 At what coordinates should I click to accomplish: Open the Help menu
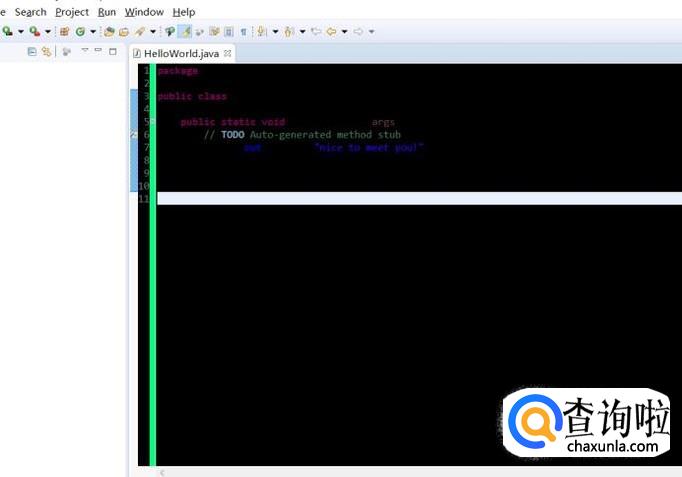click(x=184, y=12)
